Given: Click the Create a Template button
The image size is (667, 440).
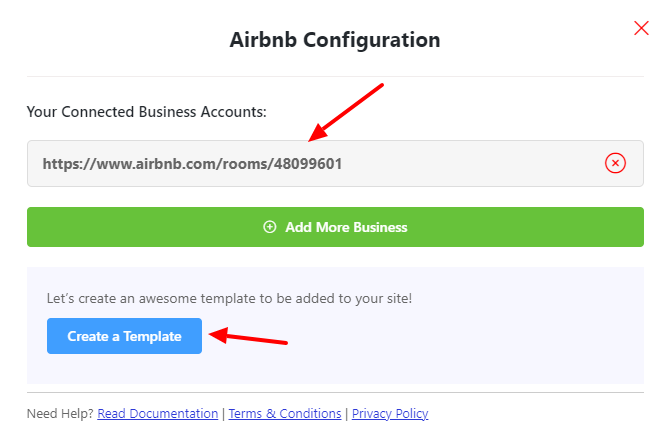Looking at the screenshot, I should 124,336.
